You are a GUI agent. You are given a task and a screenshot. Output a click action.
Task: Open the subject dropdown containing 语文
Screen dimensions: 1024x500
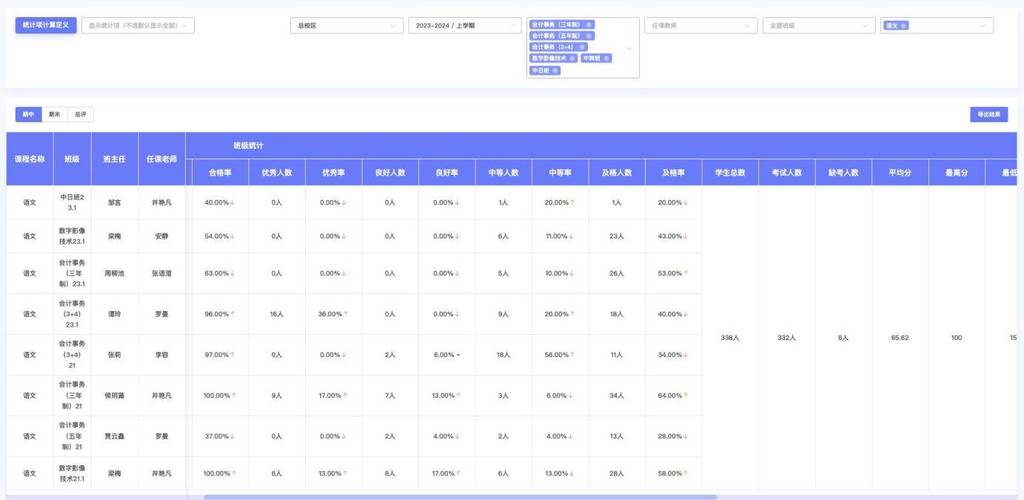pyautogui.click(x=937, y=25)
